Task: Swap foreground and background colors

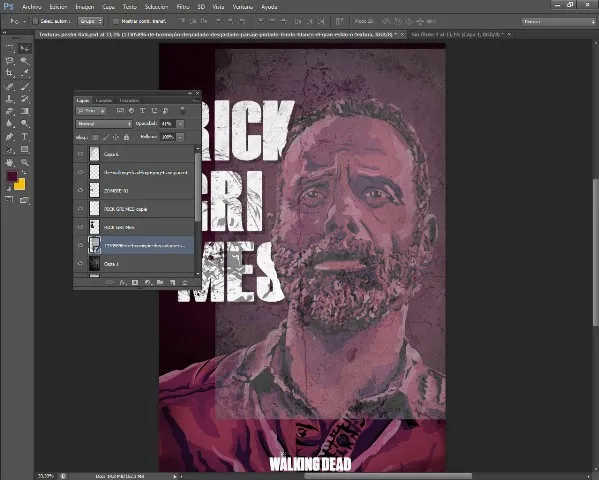Action: tap(24, 173)
